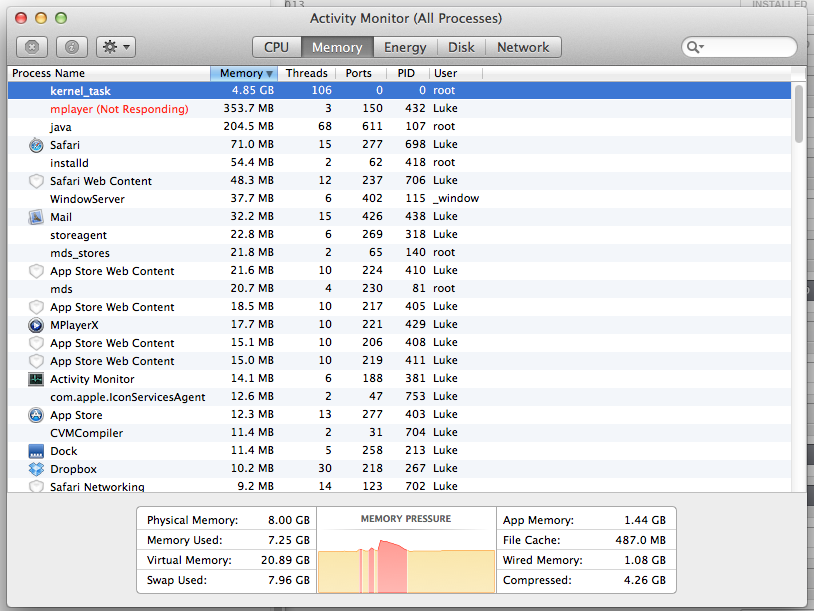Select the installd process
This screenshot has width=814, height=611.
[x=399, y=163]
